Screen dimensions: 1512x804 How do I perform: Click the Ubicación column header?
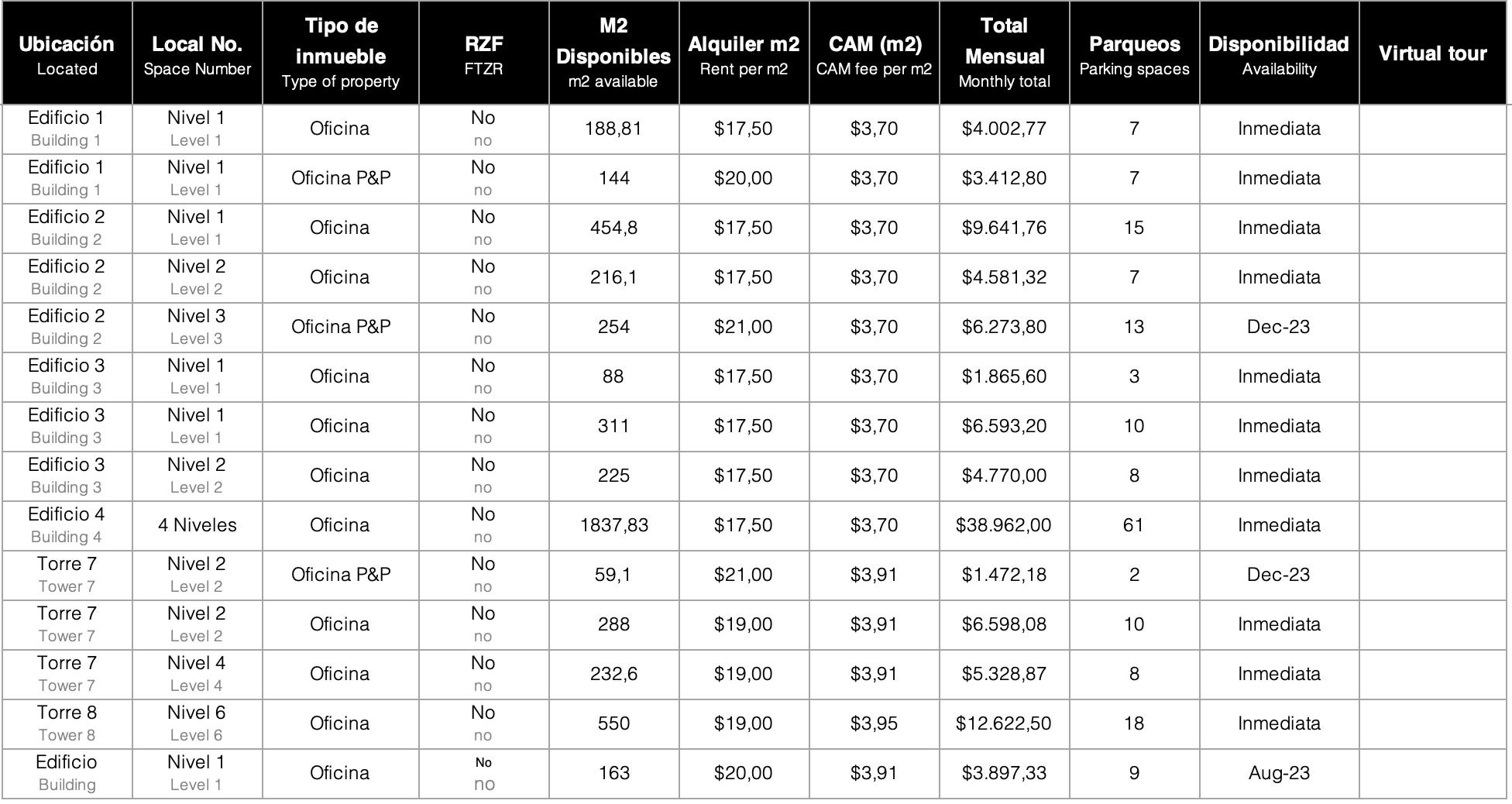tap(67, 53)
